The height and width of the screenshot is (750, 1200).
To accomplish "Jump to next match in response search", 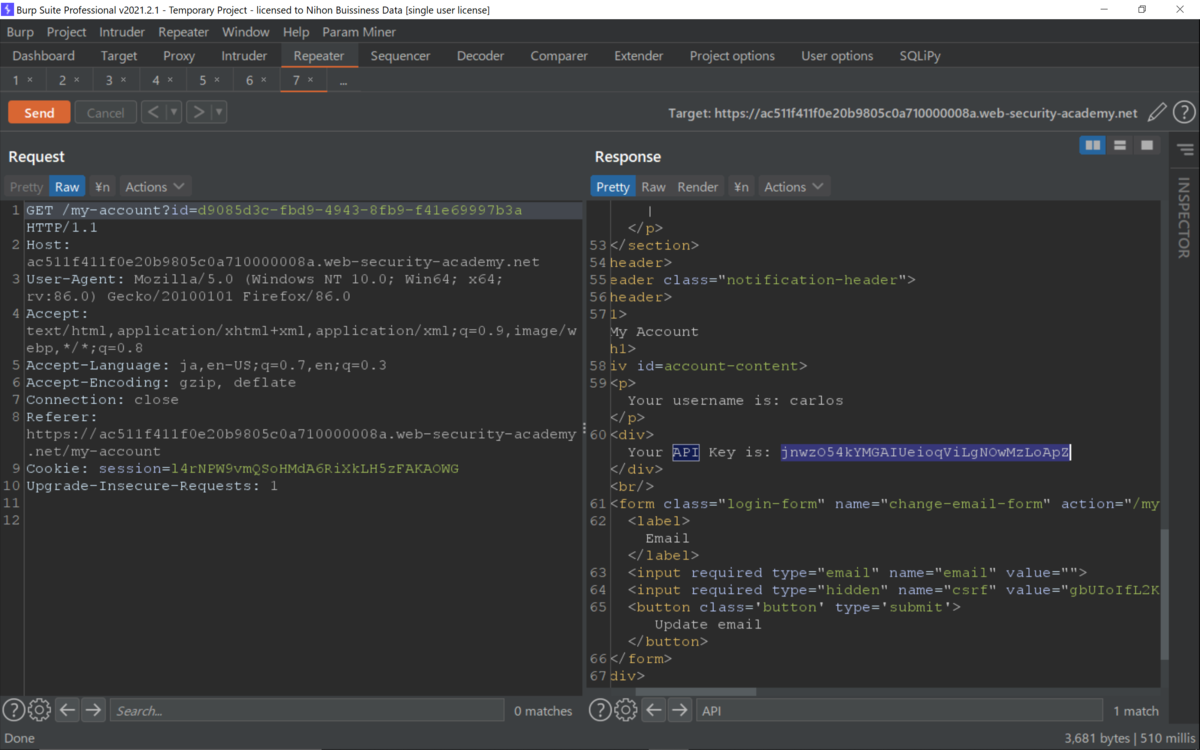I will pyautogui.click(x=679, y=710).
